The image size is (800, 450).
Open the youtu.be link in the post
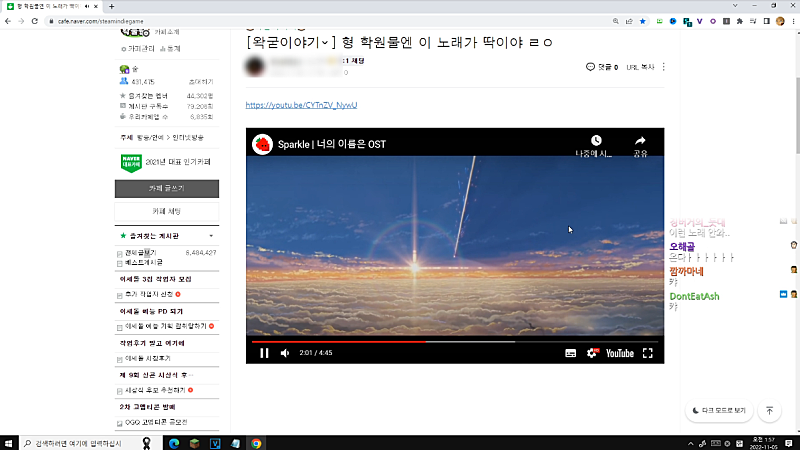point(301,104)
